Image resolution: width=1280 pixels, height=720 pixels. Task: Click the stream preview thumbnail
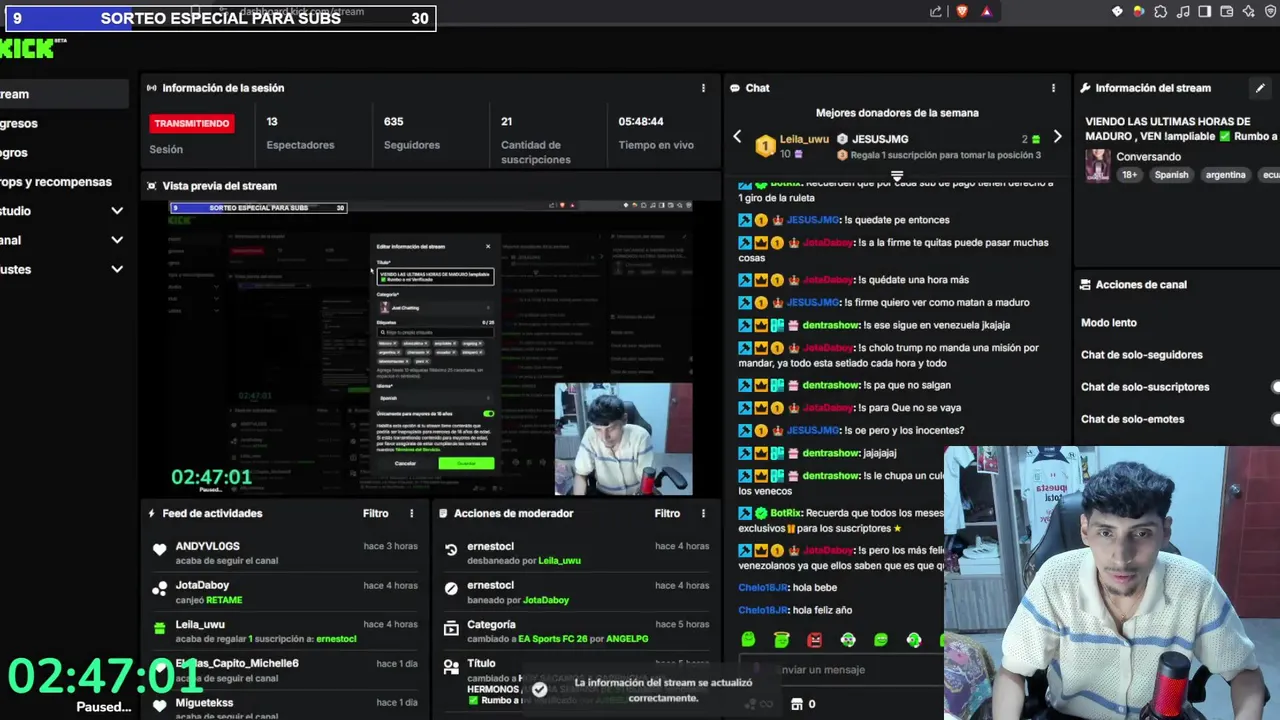430,348
